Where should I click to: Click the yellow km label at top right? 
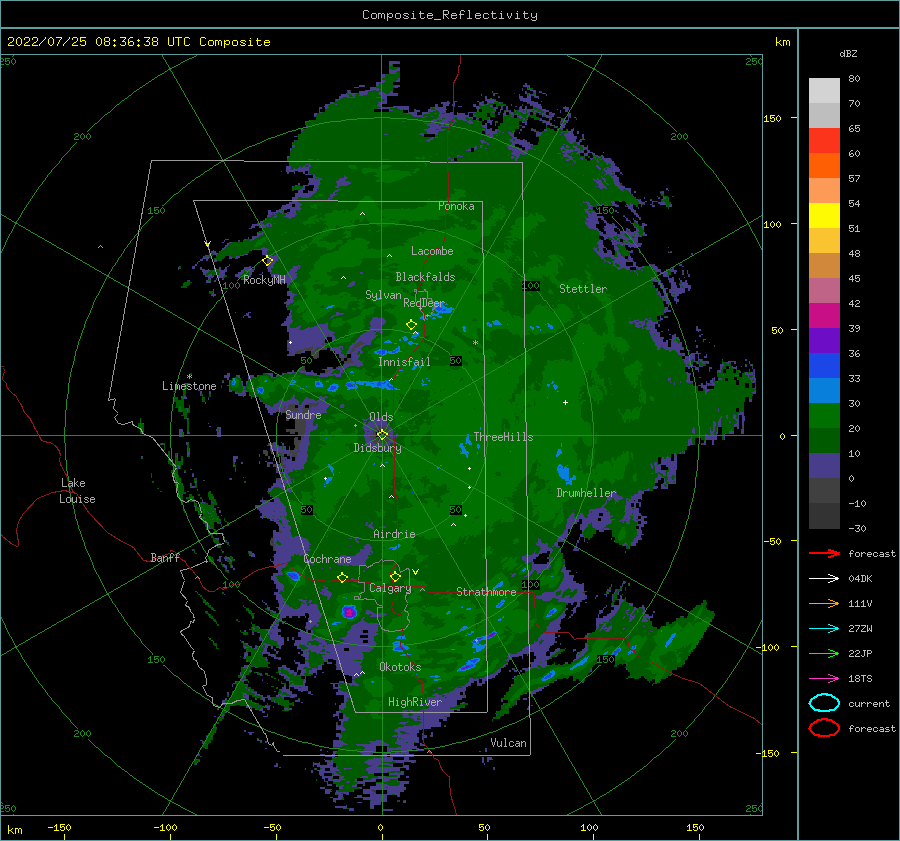[782, 42]
